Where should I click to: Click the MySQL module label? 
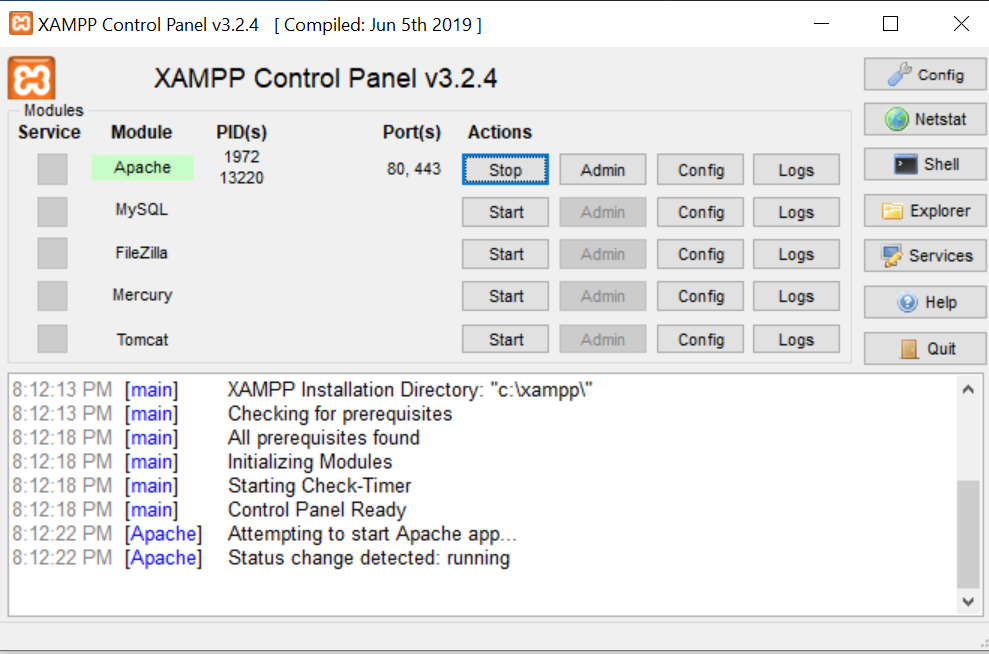[x=142, y=209]
